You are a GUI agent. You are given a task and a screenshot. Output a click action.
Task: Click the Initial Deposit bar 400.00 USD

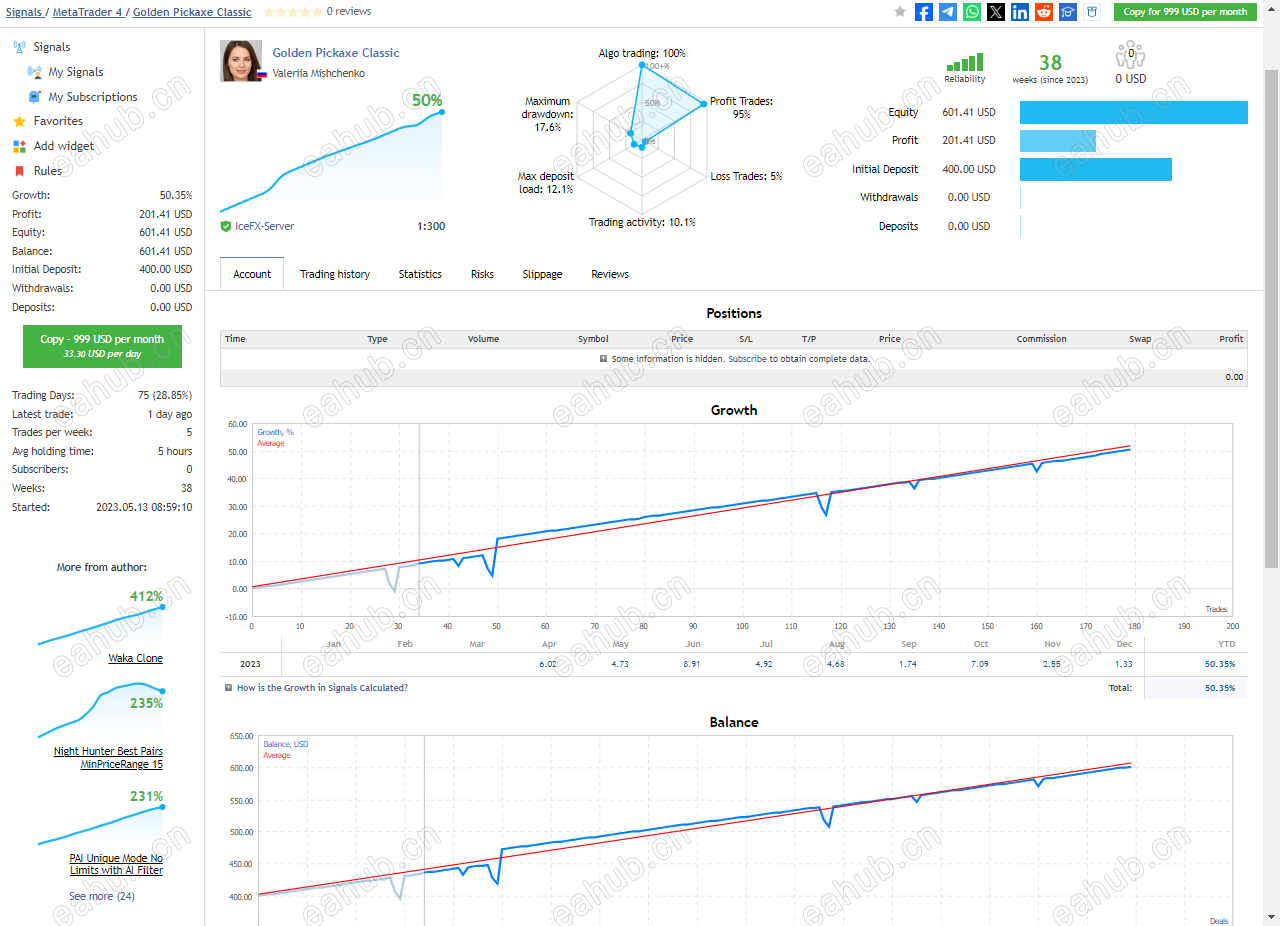coord(1096,169)
